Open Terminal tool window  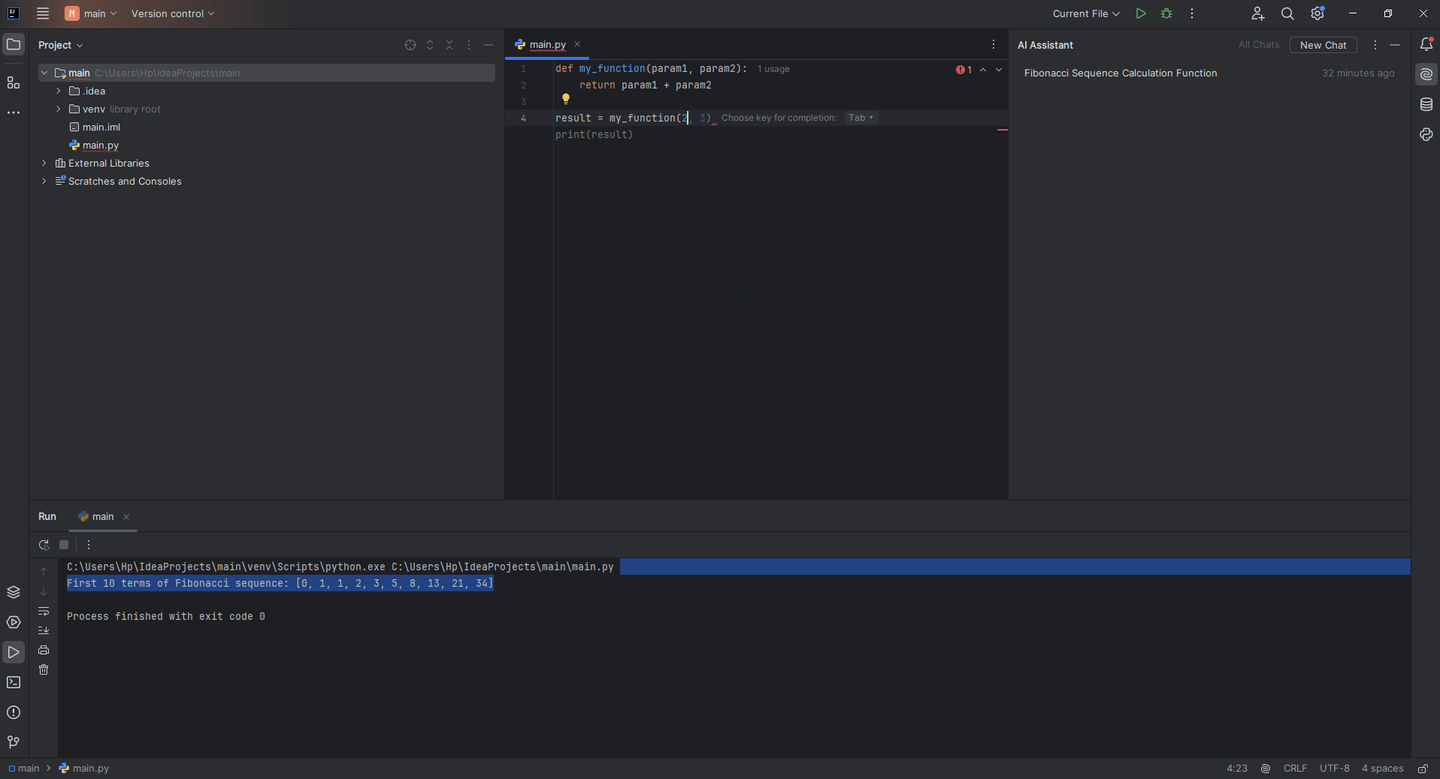[x=13, y=682]
